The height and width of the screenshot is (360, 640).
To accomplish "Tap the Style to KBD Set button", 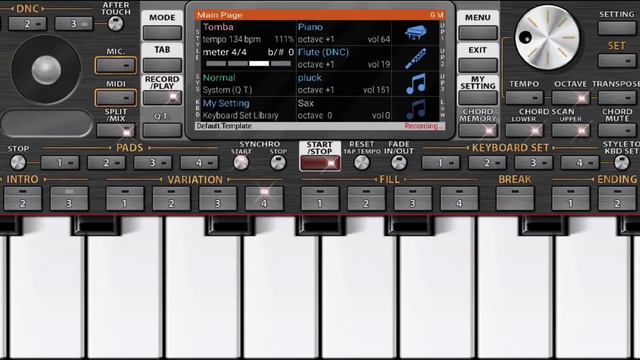I will (x=622, y=163).
